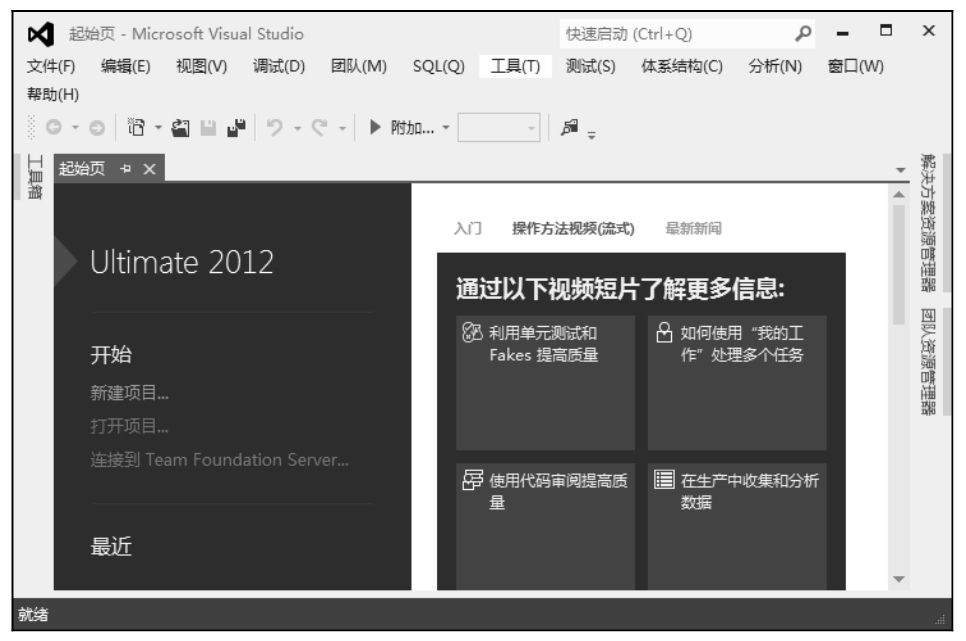Open the Redo history dropdown arrow
Screen dimensions: 966x641
tap(342, 128)
